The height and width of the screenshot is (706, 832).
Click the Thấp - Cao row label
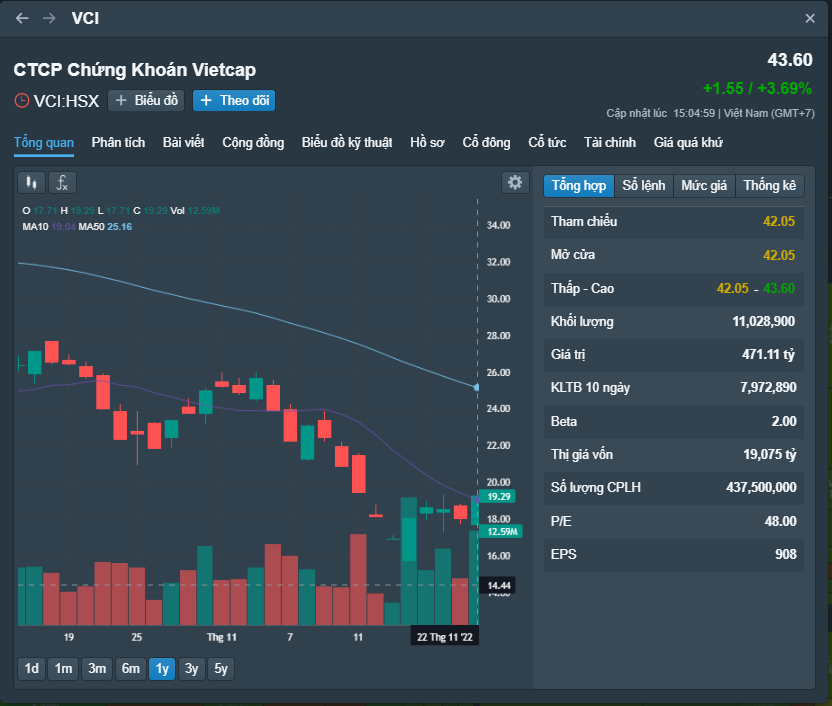582,288
